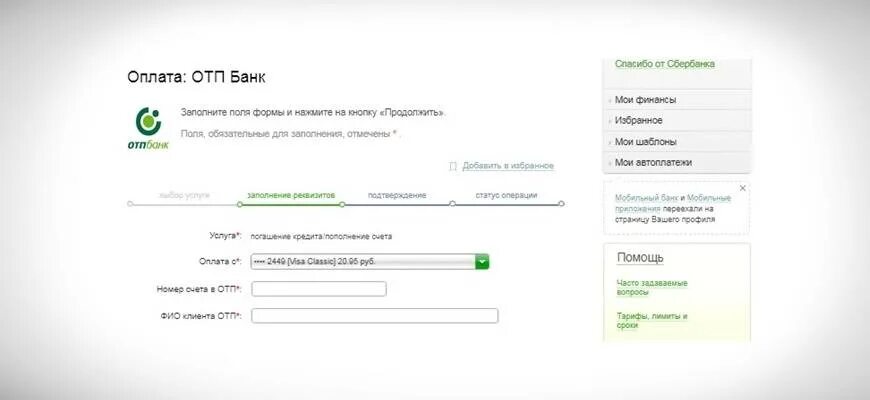The width and height of the screenshot is (870, 400).
Task: Select the подтверждение step
Action: pyautogui.click(x=397, y=195)
